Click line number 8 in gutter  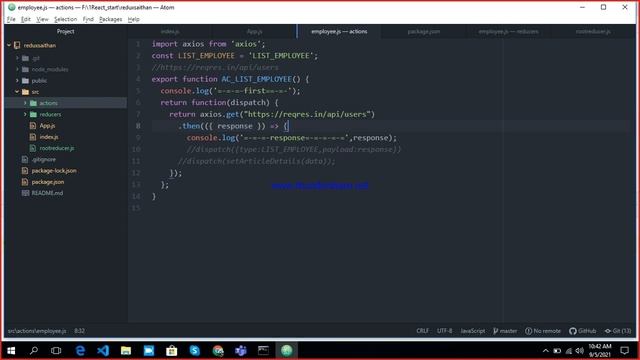point(138,126)
